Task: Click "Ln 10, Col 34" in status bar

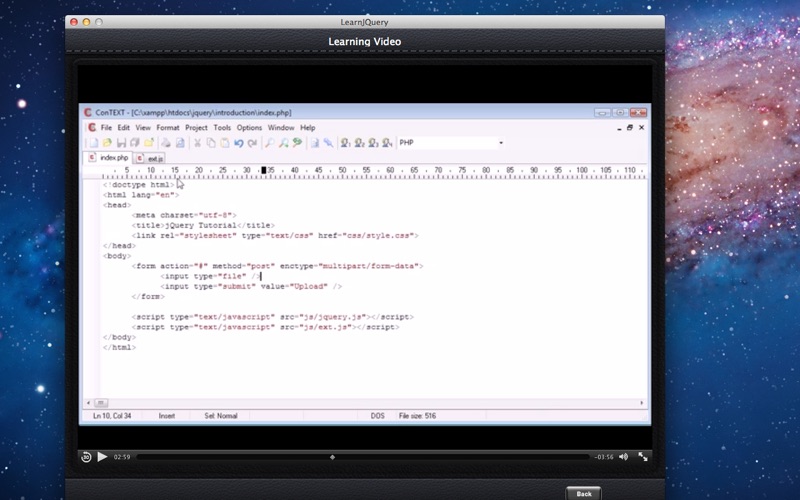Action: pyautogui.click(x=112, y=416)
